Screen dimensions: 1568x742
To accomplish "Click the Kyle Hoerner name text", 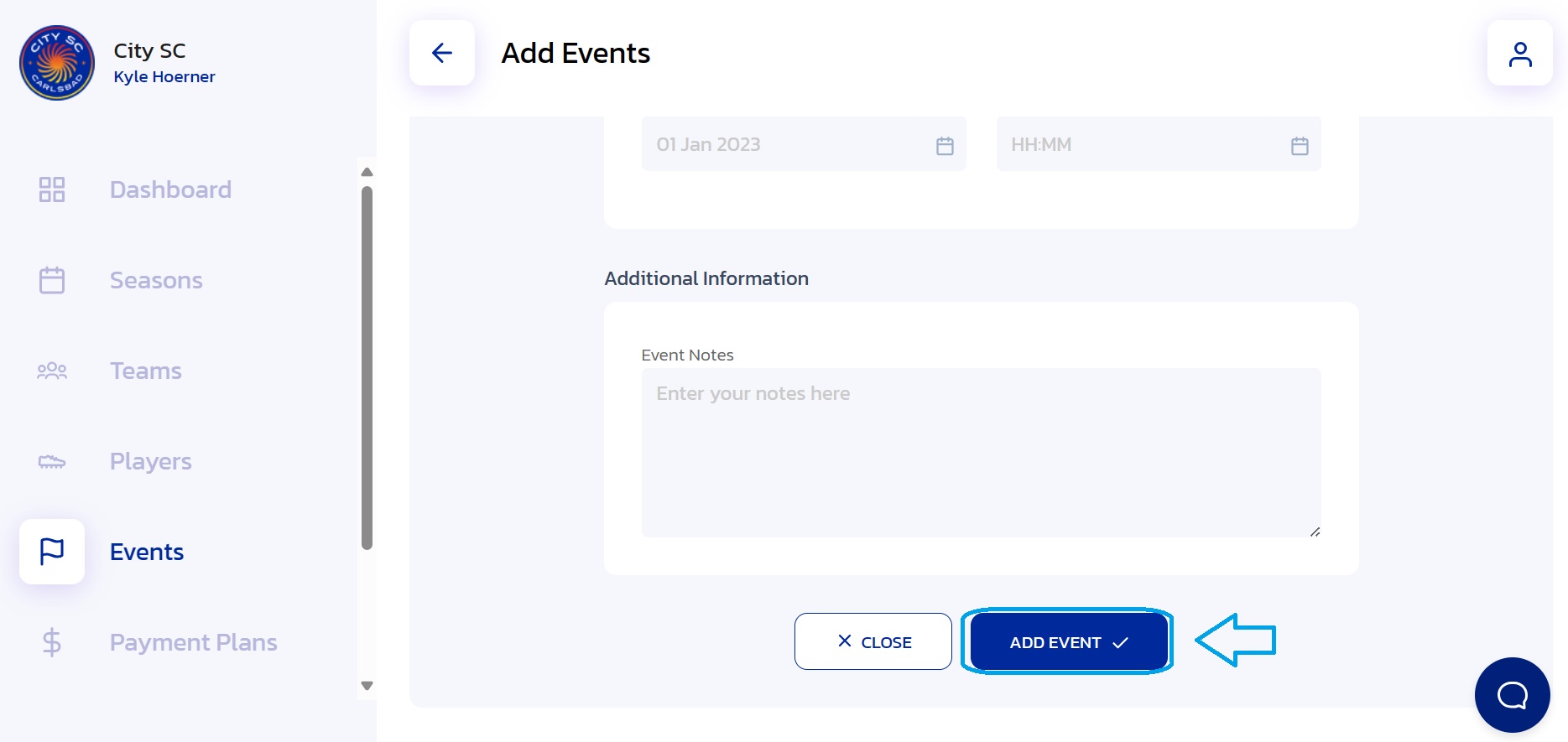I will point(164,76).
